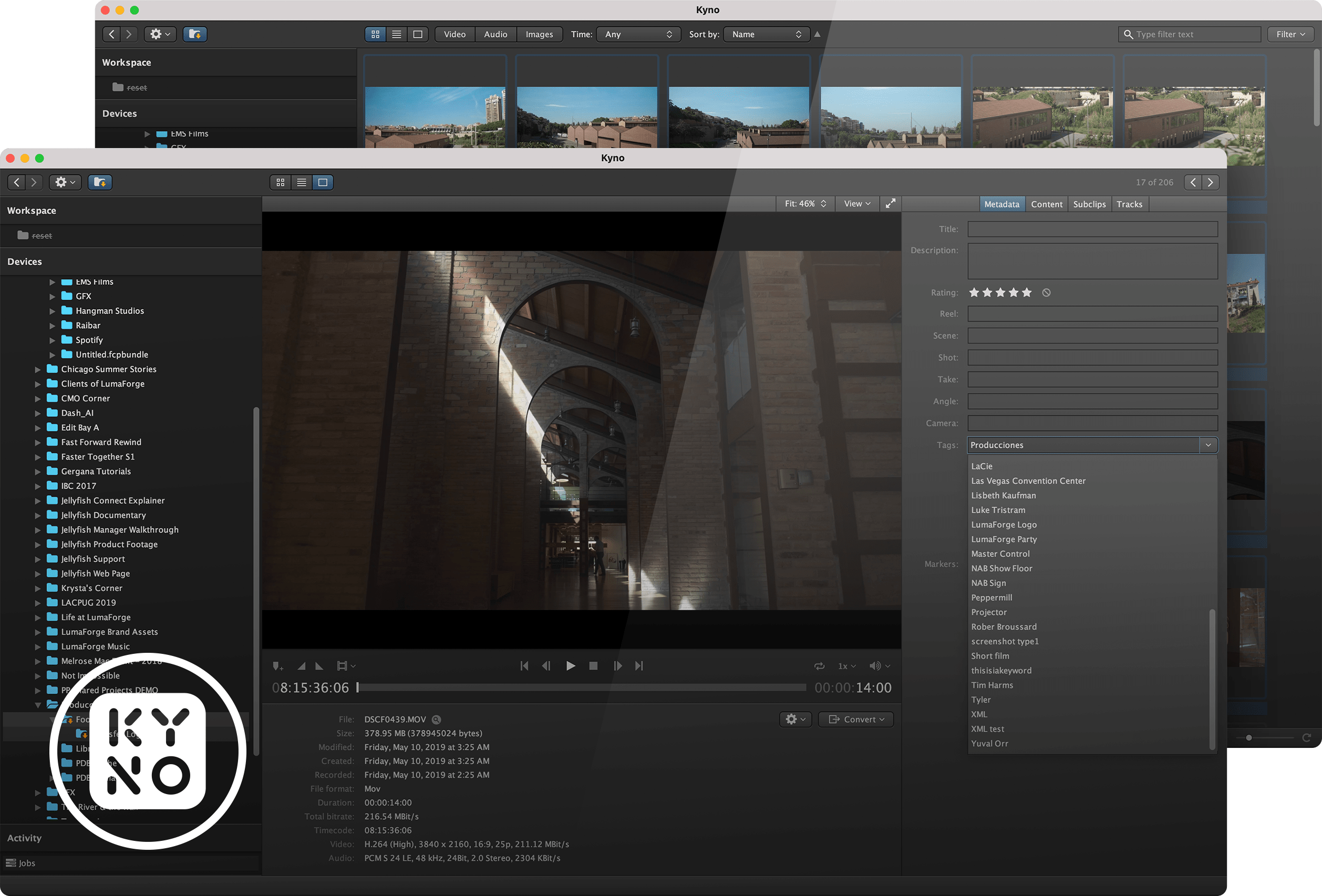This screenshot has height=896, width=1322.
Task: Jump to end of clip
Action: point(639,666)
